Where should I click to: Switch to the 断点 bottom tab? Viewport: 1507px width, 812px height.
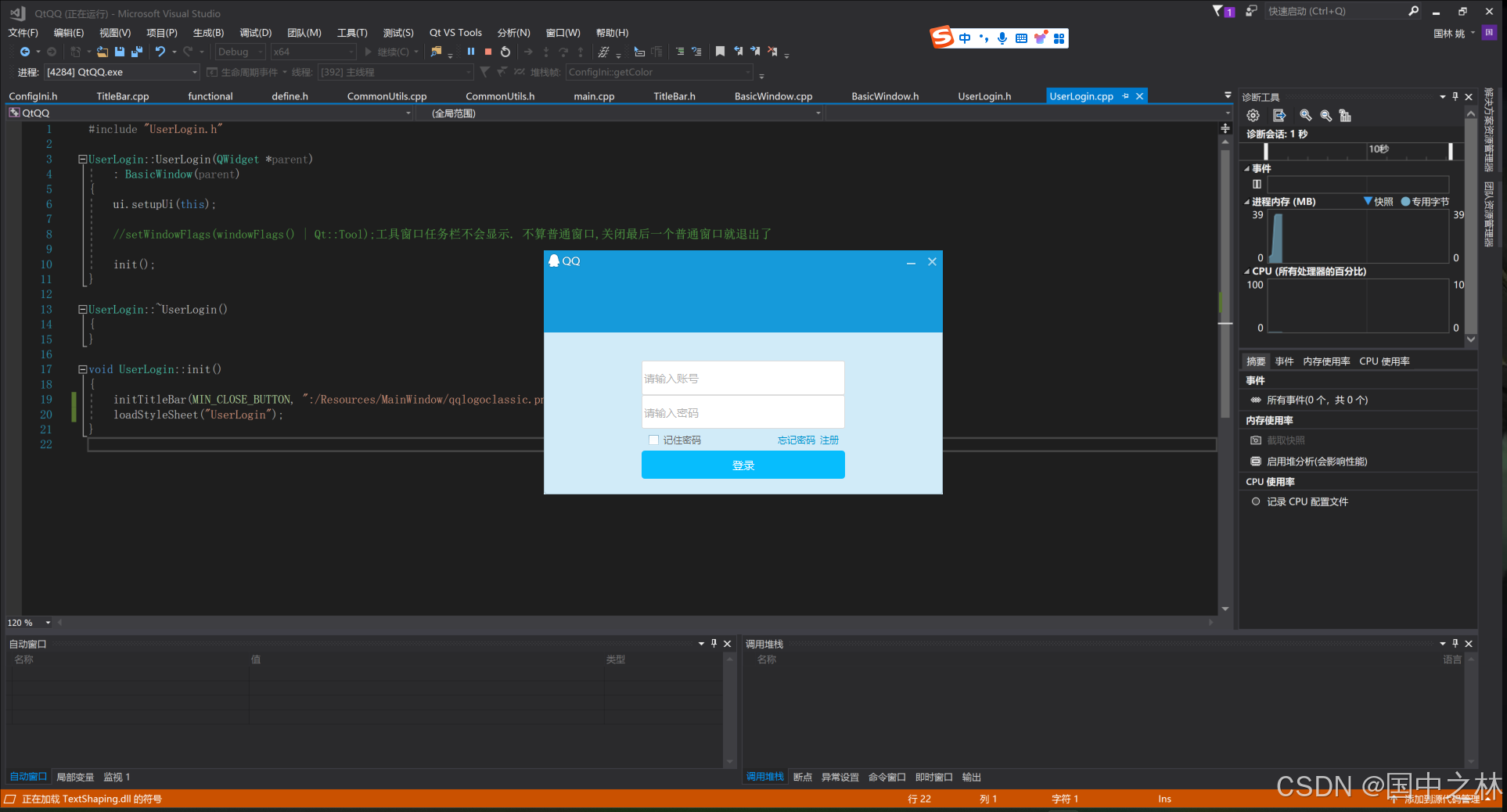tap(803, 777)
